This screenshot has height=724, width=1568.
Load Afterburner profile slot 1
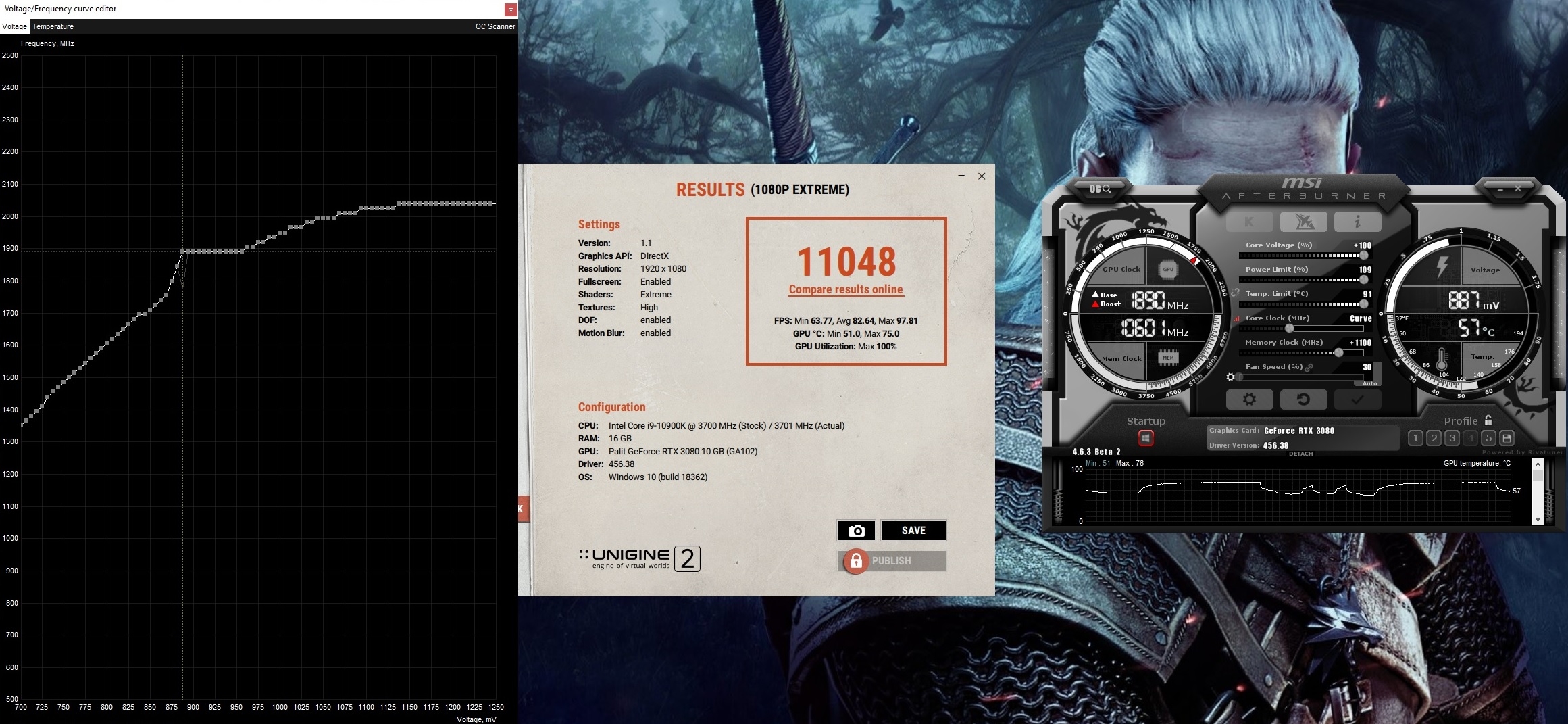(1415, 438)
